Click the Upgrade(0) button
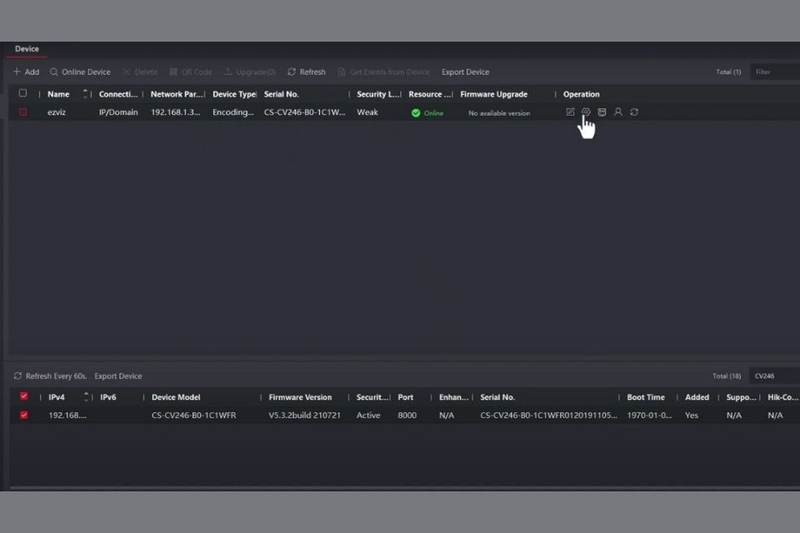 250,72
